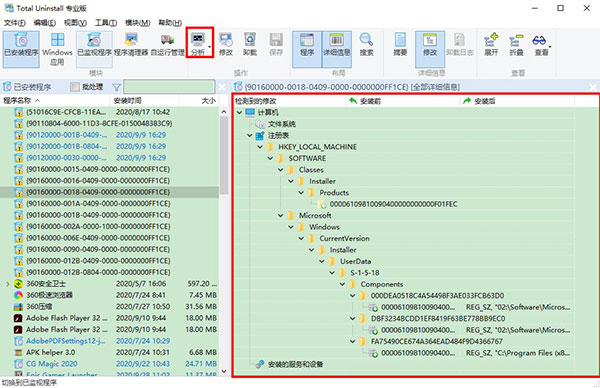
Task: Click the 安装后 column header
Action: 517,101
